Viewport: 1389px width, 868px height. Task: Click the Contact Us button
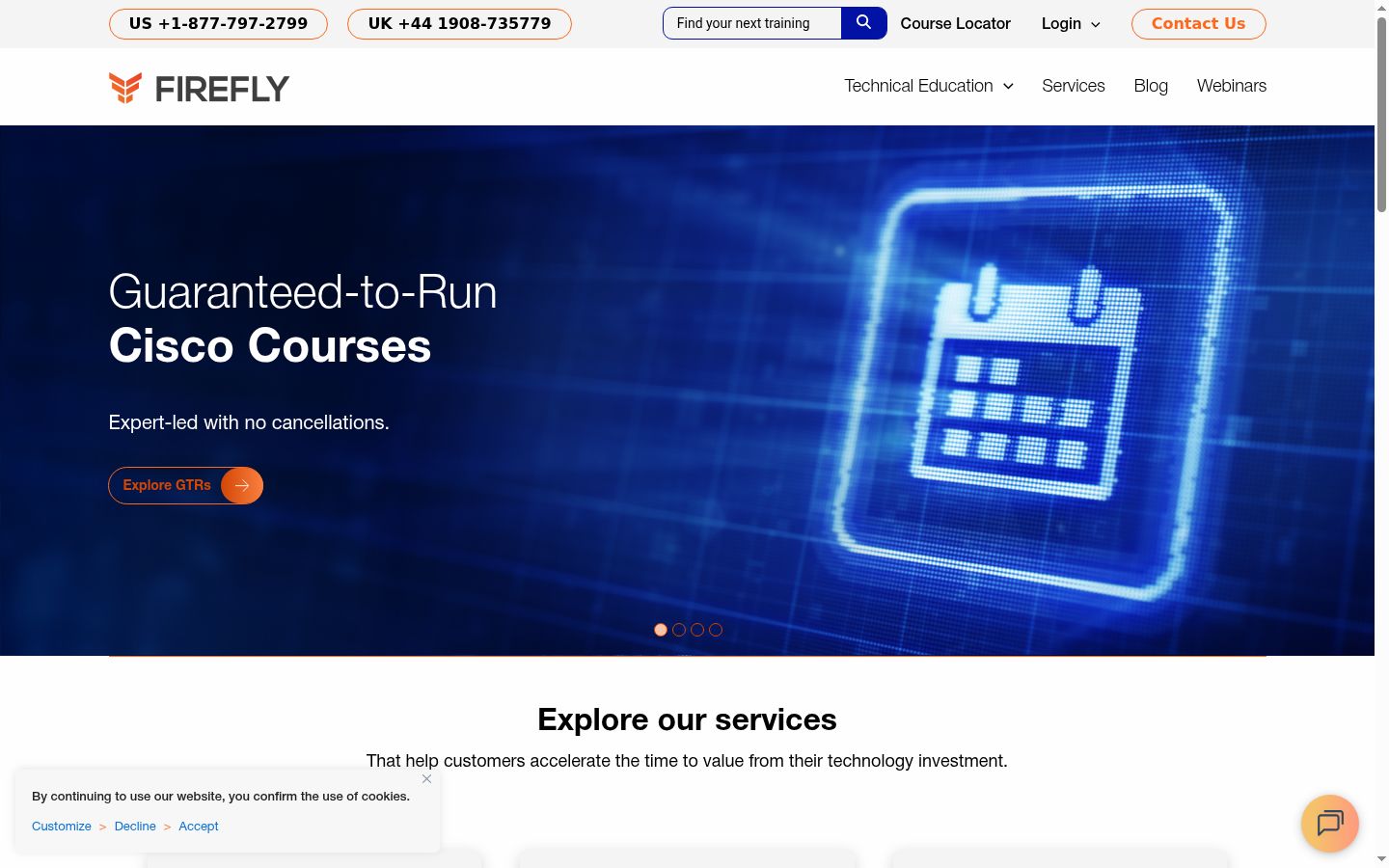tap(1198, 23)
